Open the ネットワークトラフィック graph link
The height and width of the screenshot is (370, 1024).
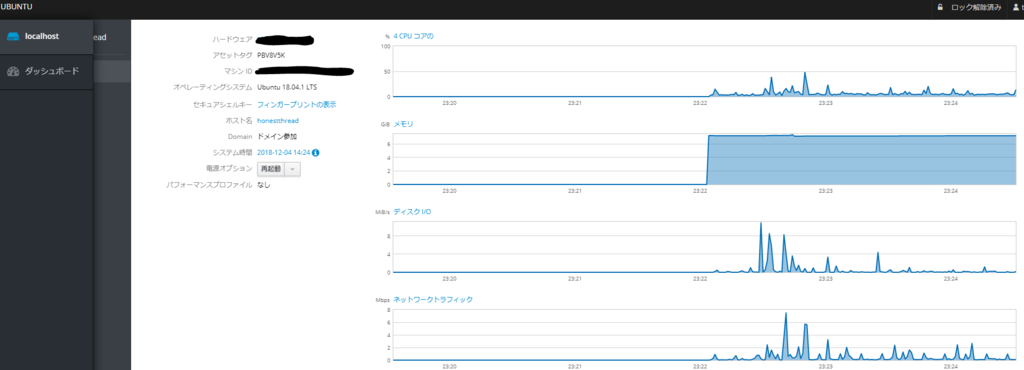point(433,300)
